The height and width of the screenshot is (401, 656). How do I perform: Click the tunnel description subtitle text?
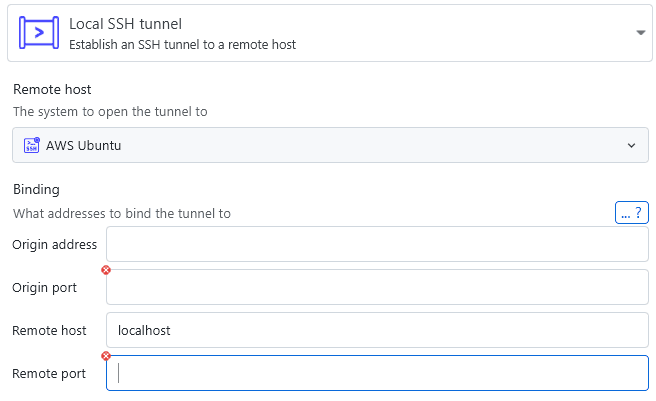click(182, 44)
